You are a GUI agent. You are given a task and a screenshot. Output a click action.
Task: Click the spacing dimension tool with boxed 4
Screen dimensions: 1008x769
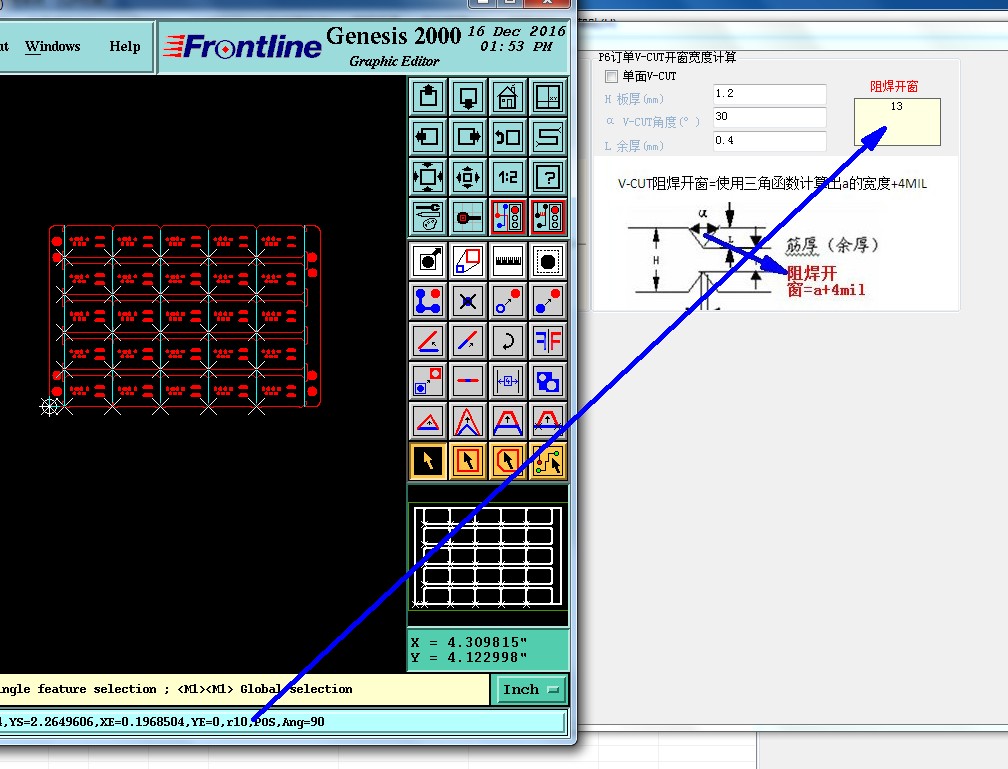(508, 381)
